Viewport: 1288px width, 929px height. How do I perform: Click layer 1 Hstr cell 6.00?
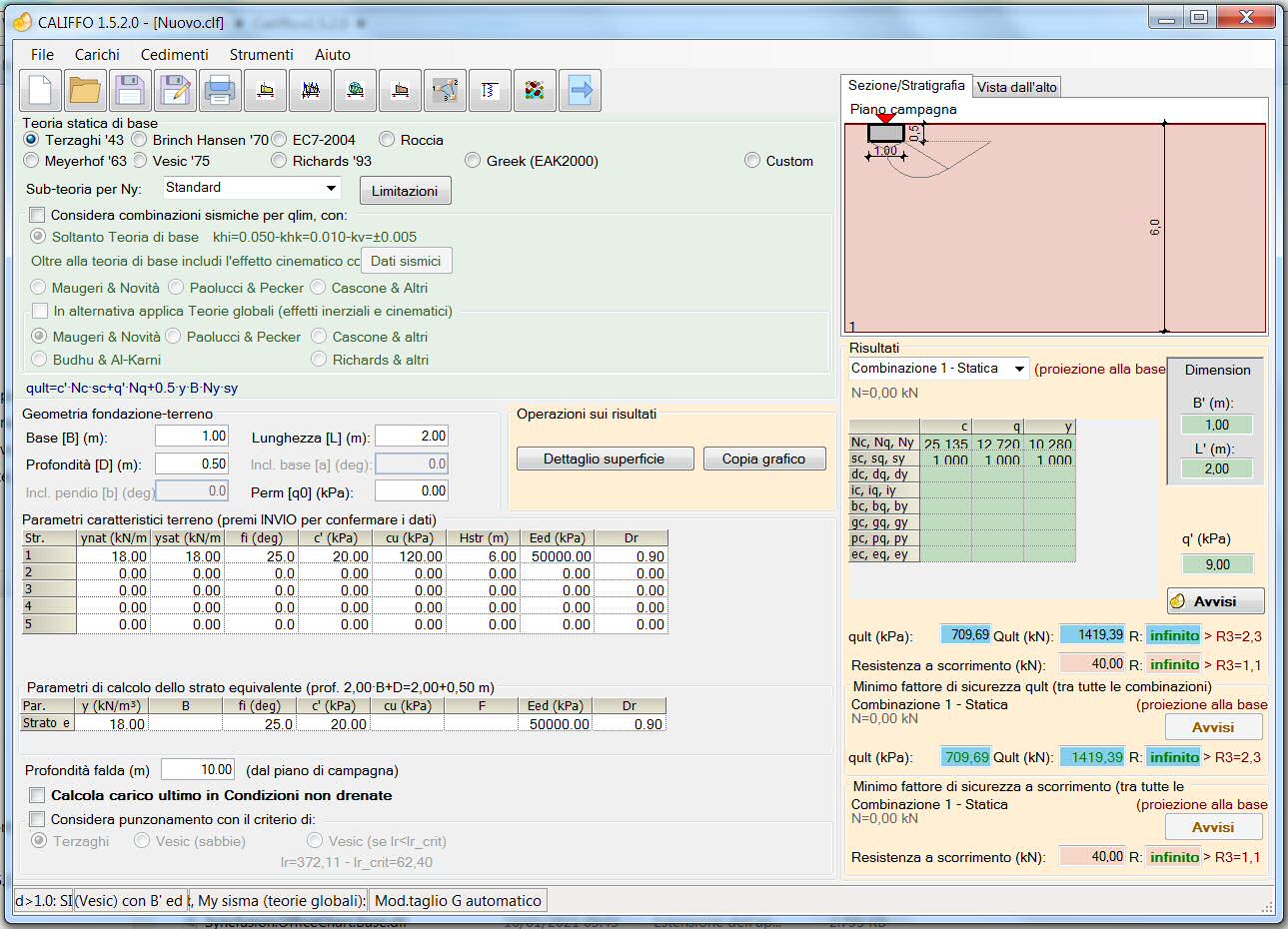tap(483, 556)
